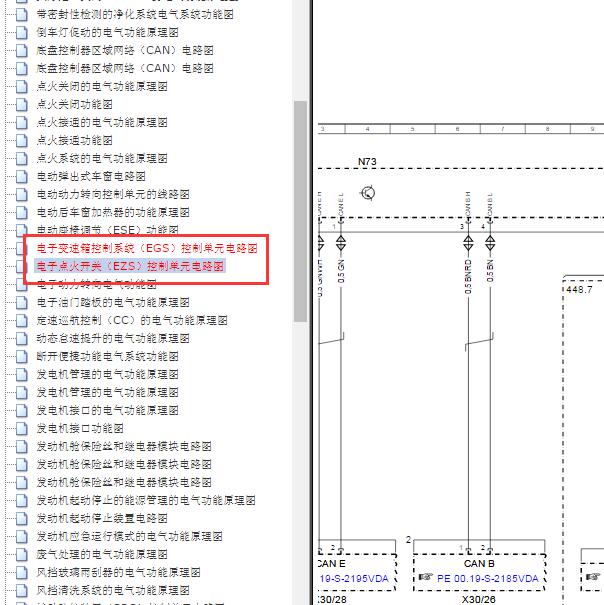Click document icon beside 动态怠速提升的电气功能原理图
Viewport: 604px width, 605px height.
pos(22,339)
